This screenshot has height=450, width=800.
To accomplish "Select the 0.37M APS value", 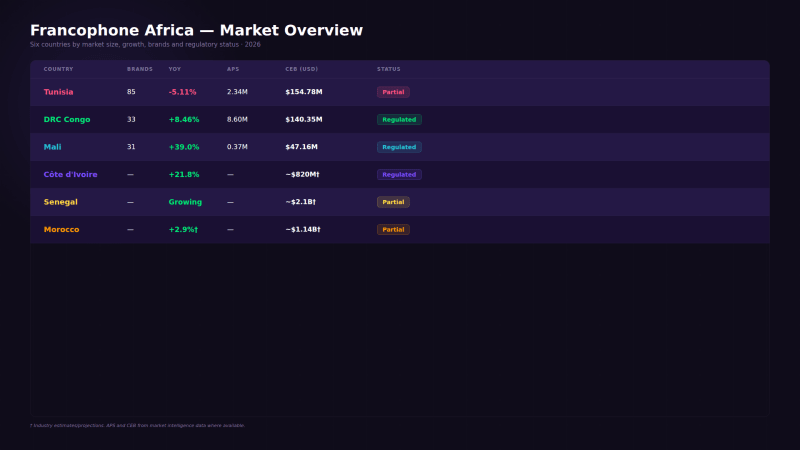I will click(237, 147).
